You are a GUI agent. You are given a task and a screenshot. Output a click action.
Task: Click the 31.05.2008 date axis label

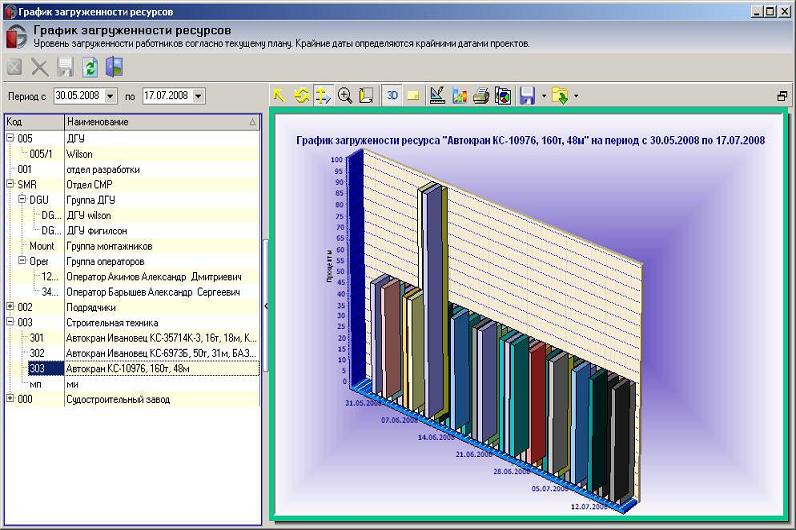[363, 403]
